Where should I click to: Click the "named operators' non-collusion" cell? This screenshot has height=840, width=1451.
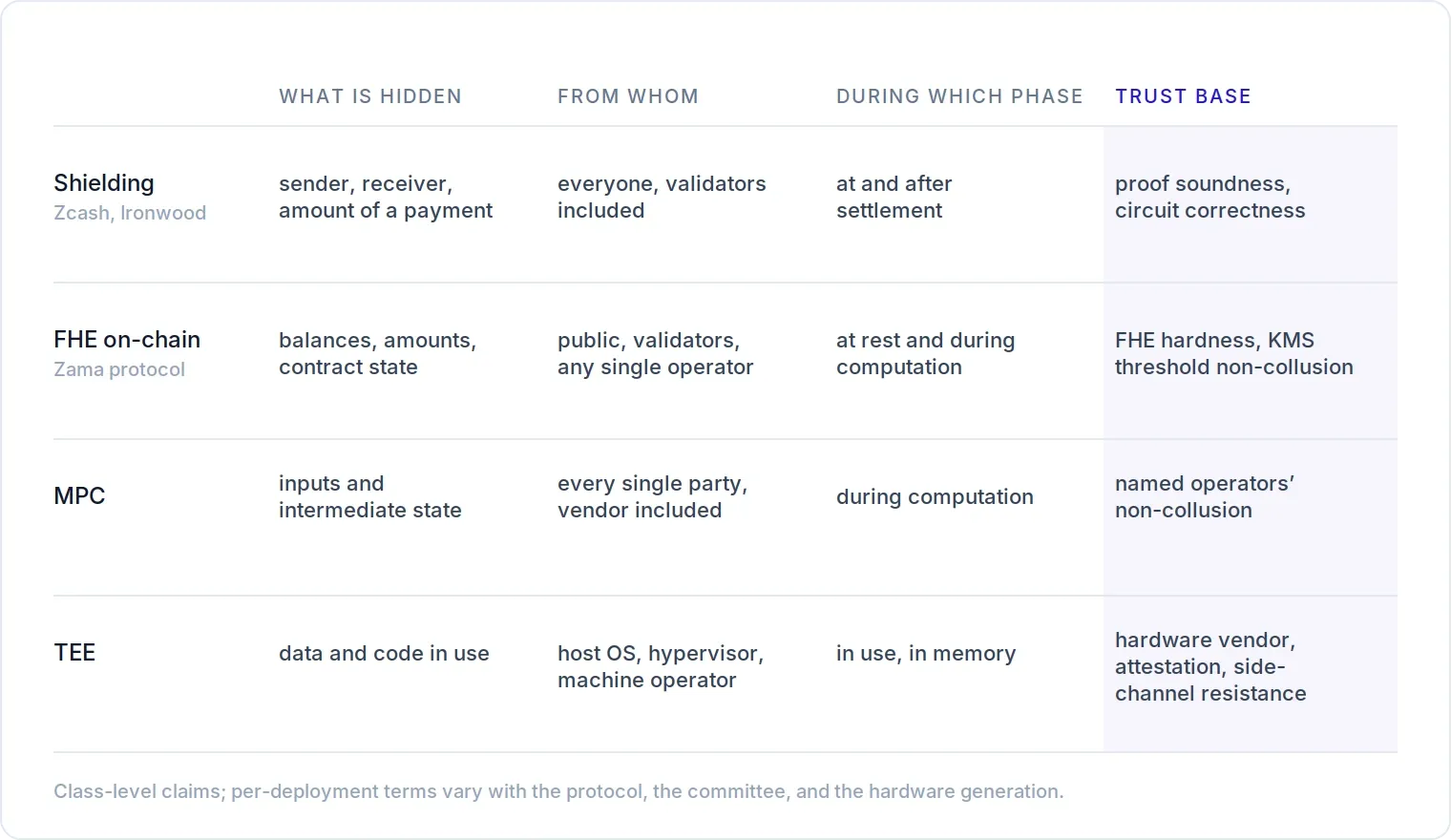point(1204,496)
